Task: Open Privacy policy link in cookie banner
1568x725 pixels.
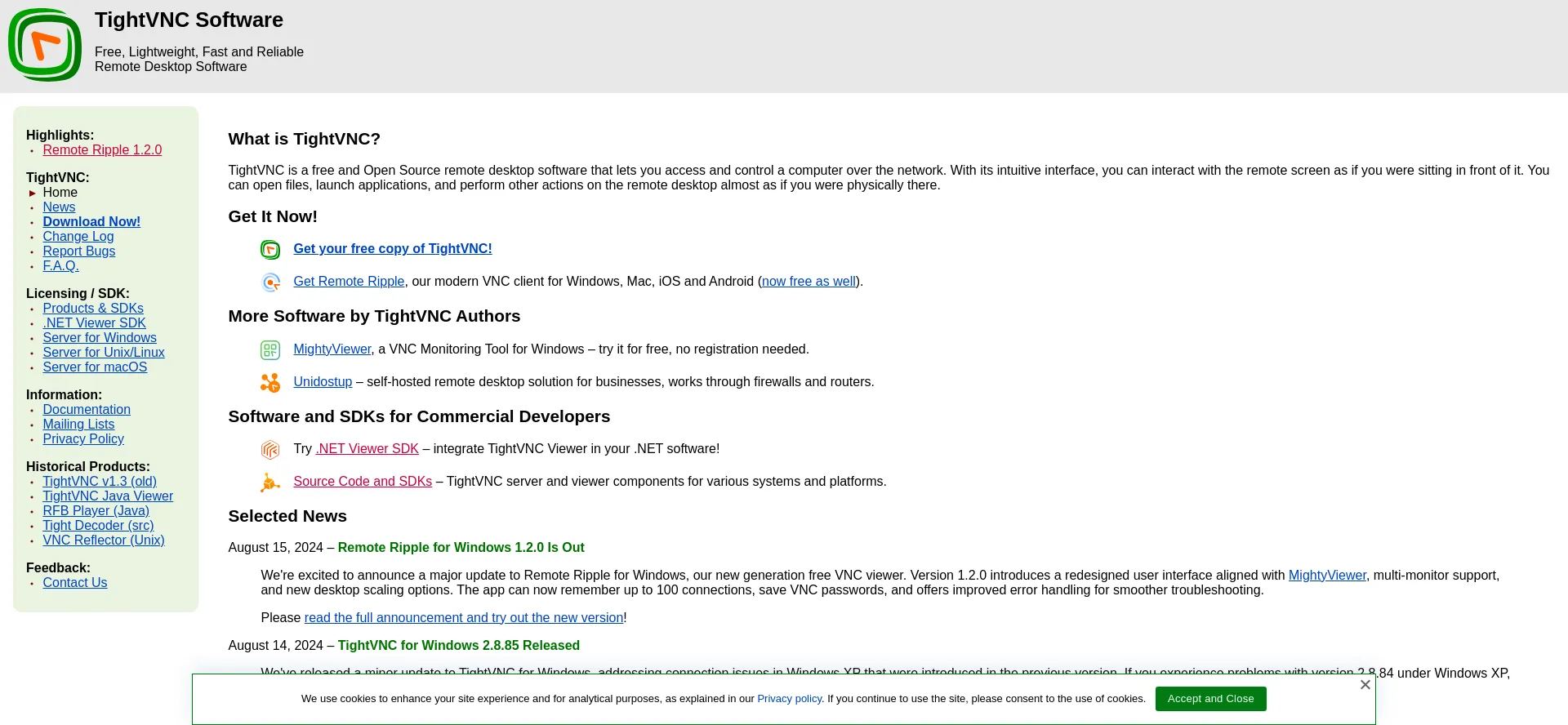Action: tap(790, 699)
